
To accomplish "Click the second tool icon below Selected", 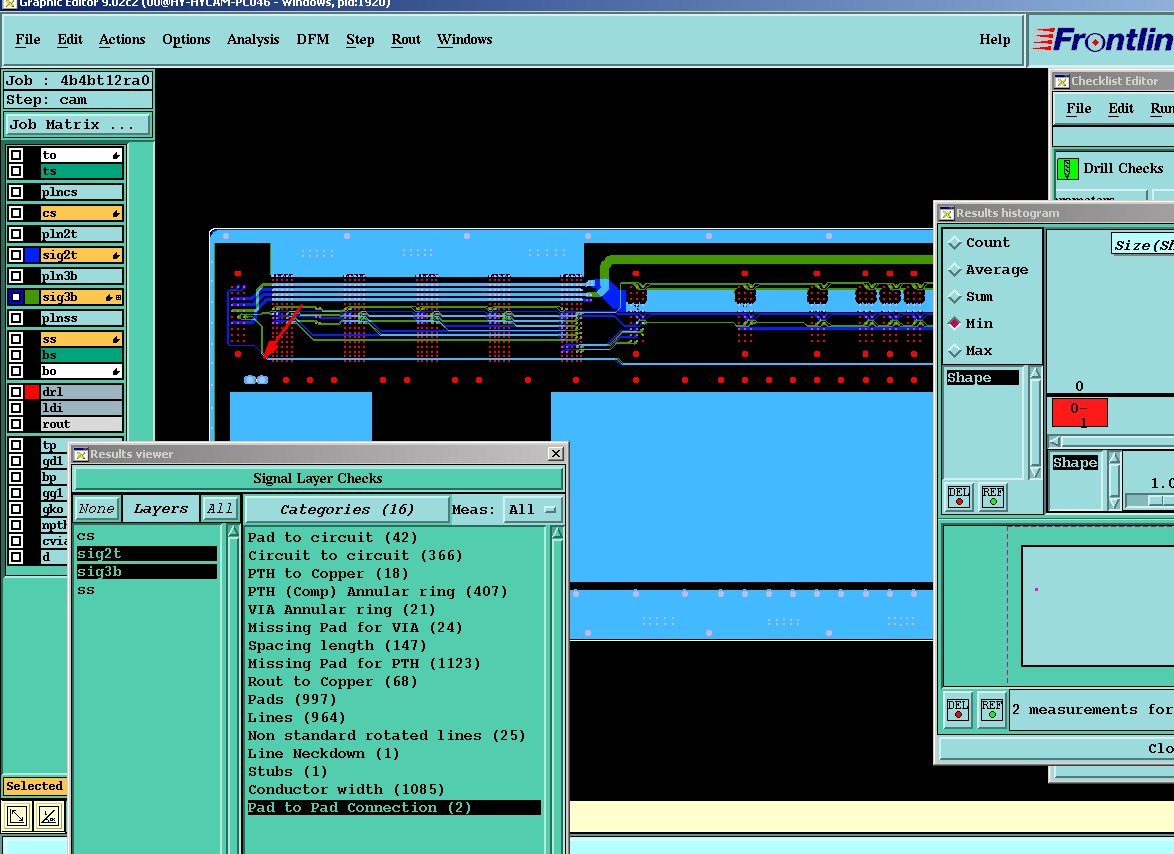I will coord(49,816).
